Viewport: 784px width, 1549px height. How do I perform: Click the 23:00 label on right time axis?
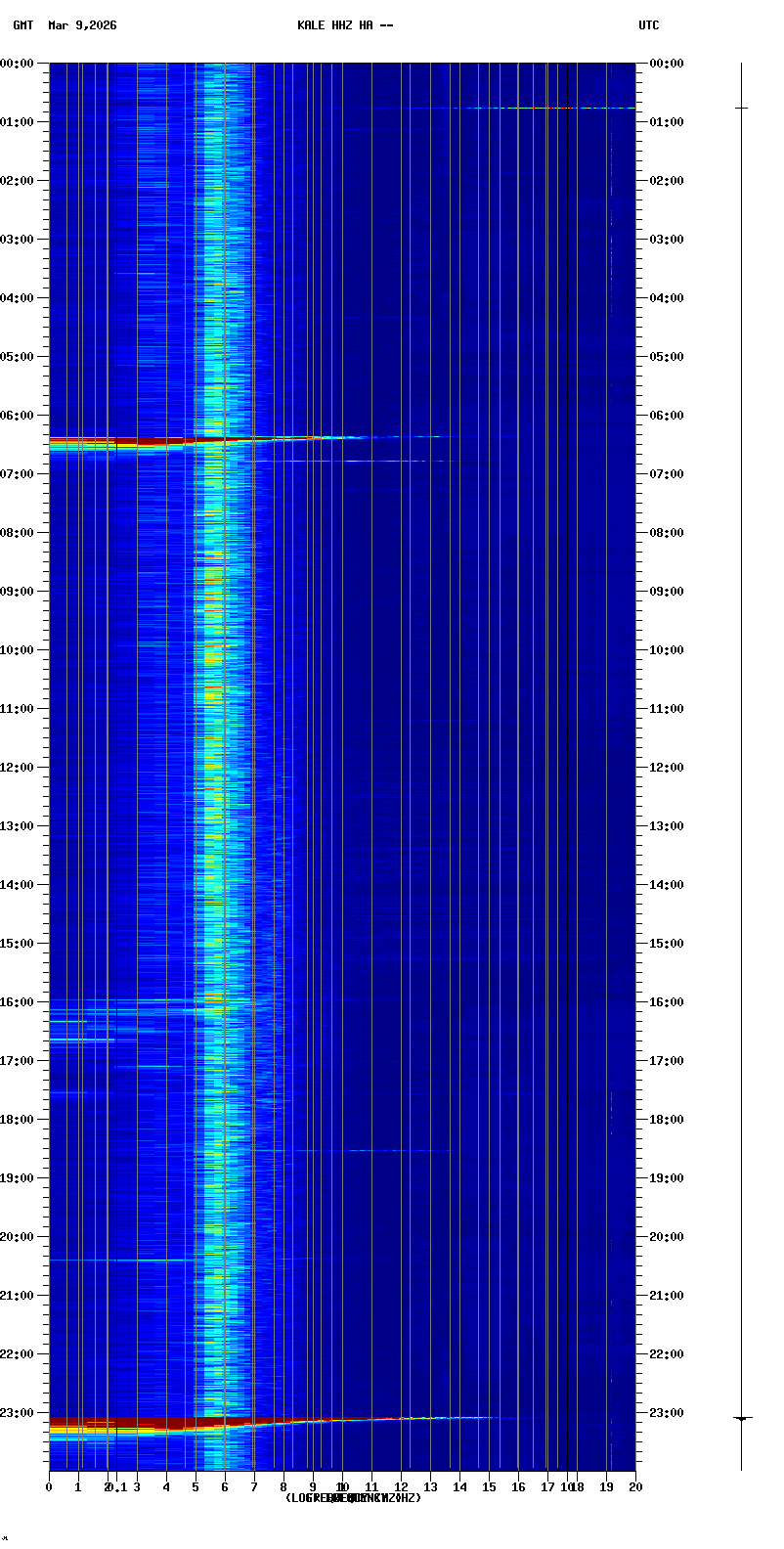[x=667, y=1413]
